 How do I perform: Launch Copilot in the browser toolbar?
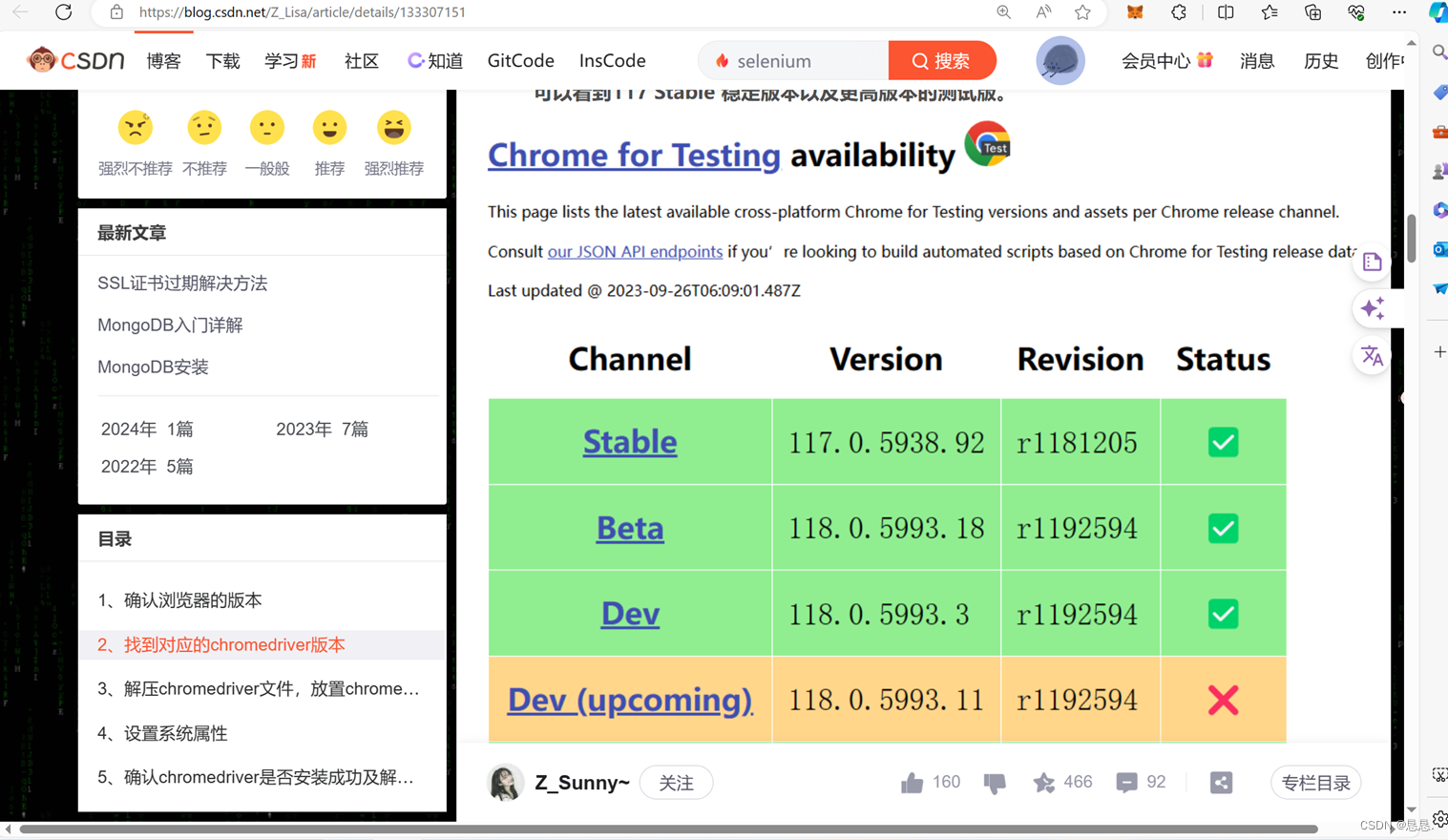coord(1438,12)
